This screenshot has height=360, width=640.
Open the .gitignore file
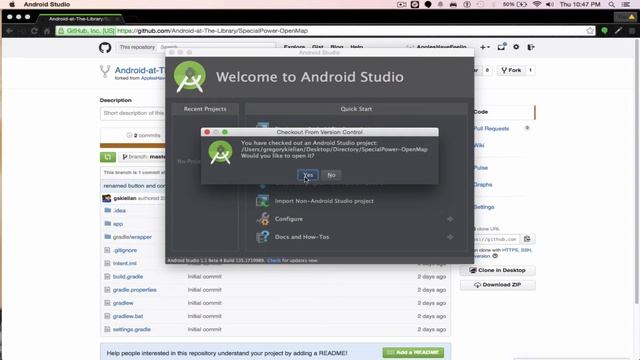pos(125,250)
